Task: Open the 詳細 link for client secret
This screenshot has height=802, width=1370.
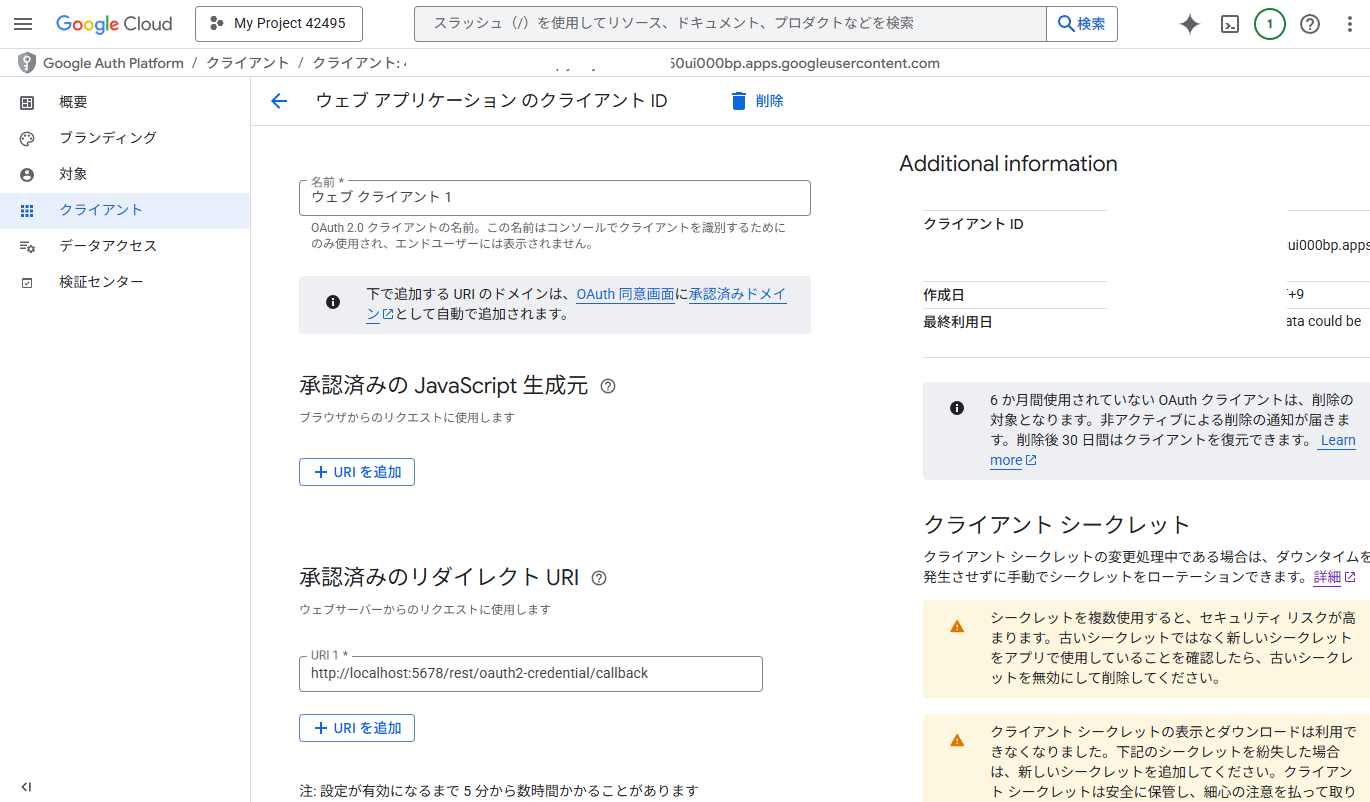Action: [1334, 577]
